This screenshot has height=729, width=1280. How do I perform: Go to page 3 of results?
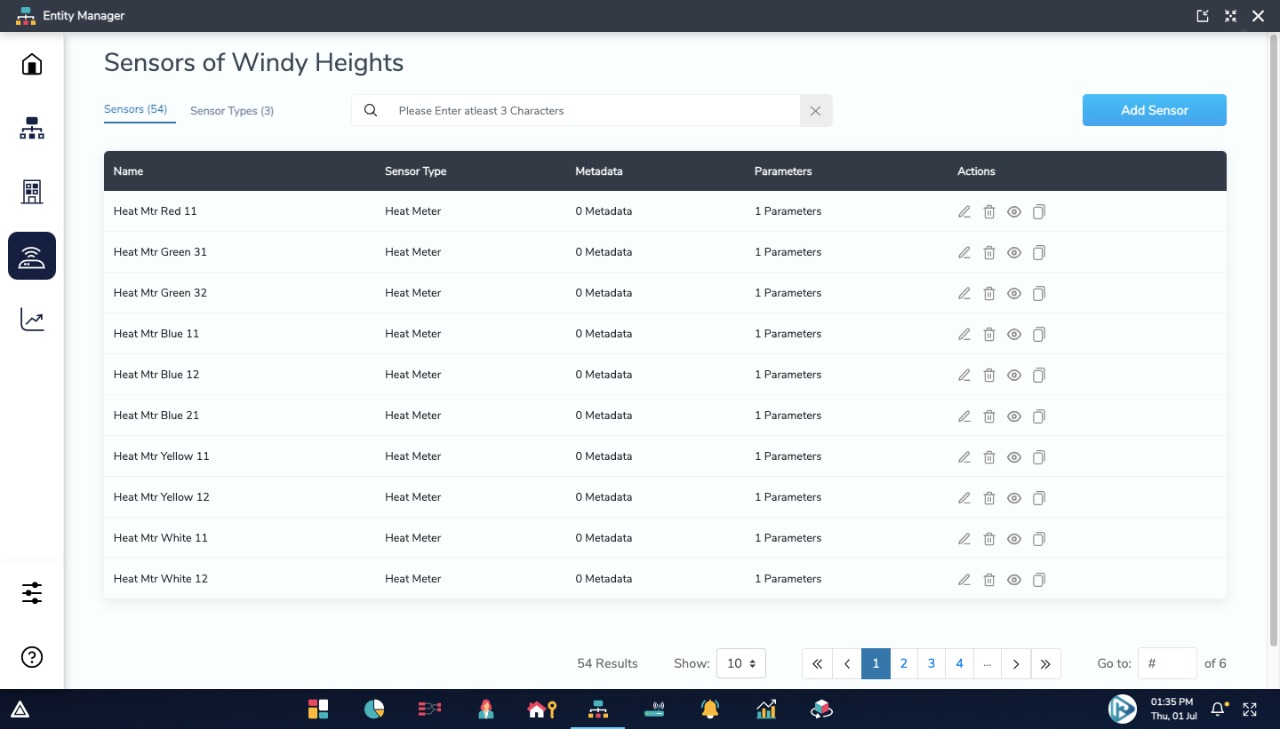[931, 663]
